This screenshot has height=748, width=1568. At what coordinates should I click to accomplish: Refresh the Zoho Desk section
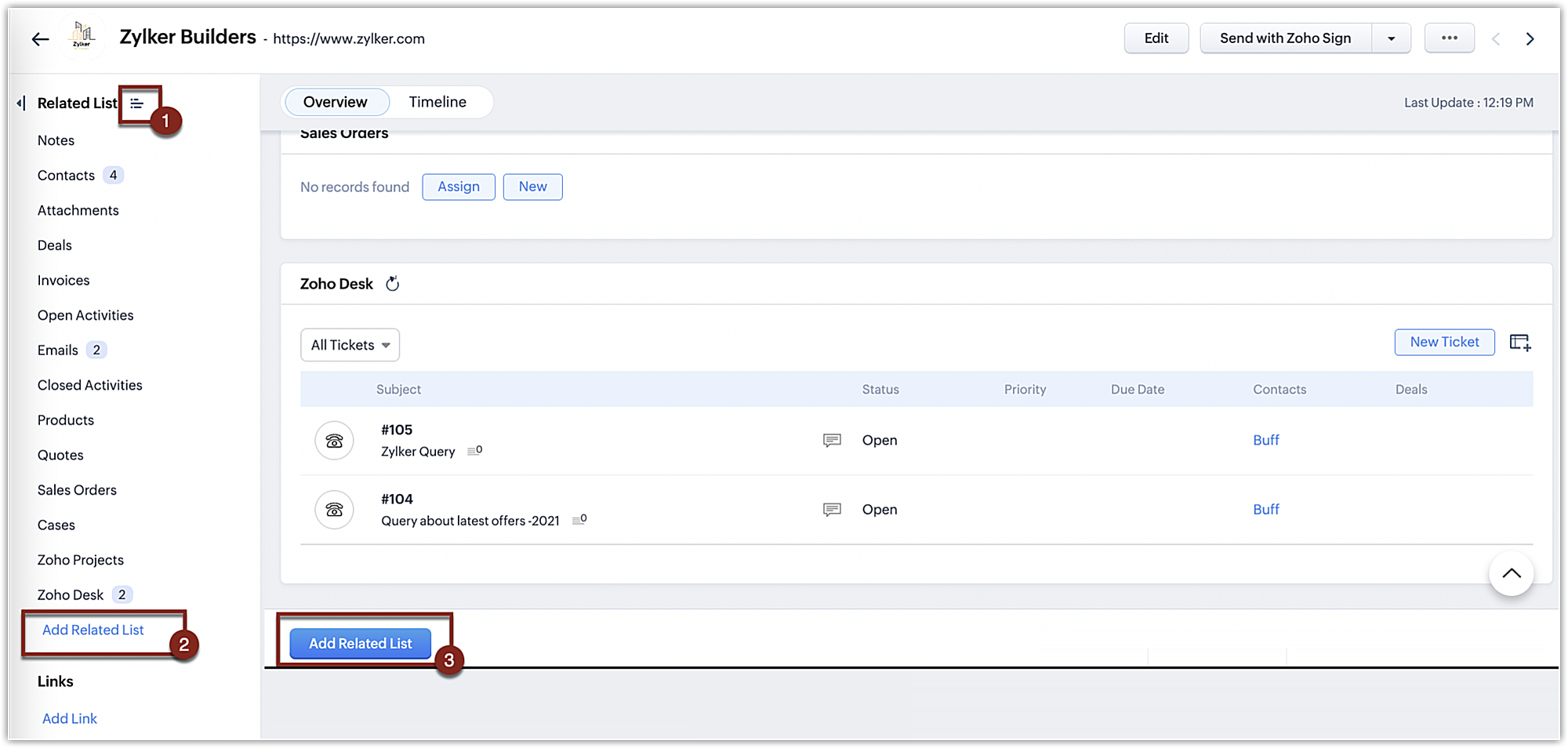(x=393, y=284)
